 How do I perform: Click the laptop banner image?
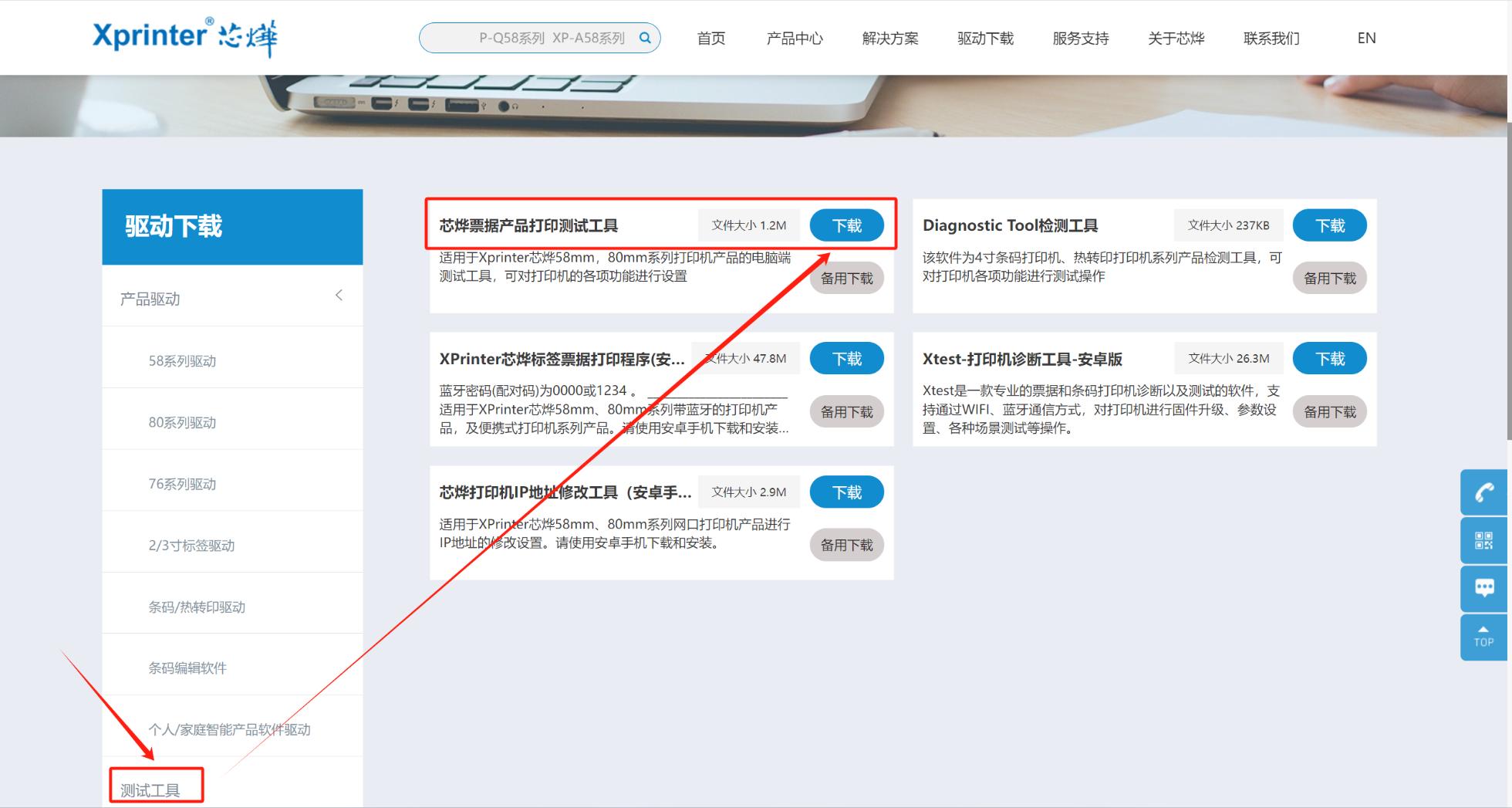click(752, 106)
